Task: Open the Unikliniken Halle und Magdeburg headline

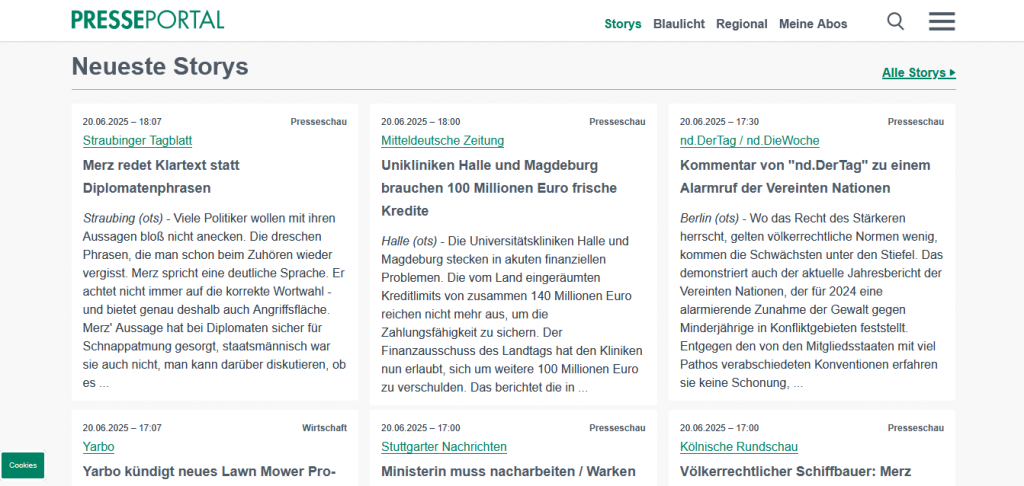Action: [499, 187]
